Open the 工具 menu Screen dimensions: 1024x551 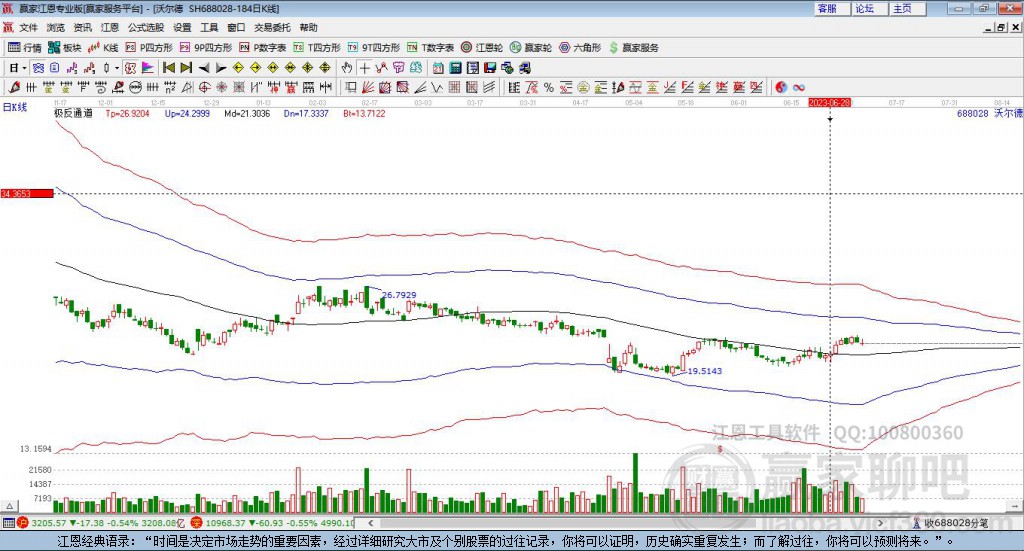pyautogui.click(x=209, y=27)
